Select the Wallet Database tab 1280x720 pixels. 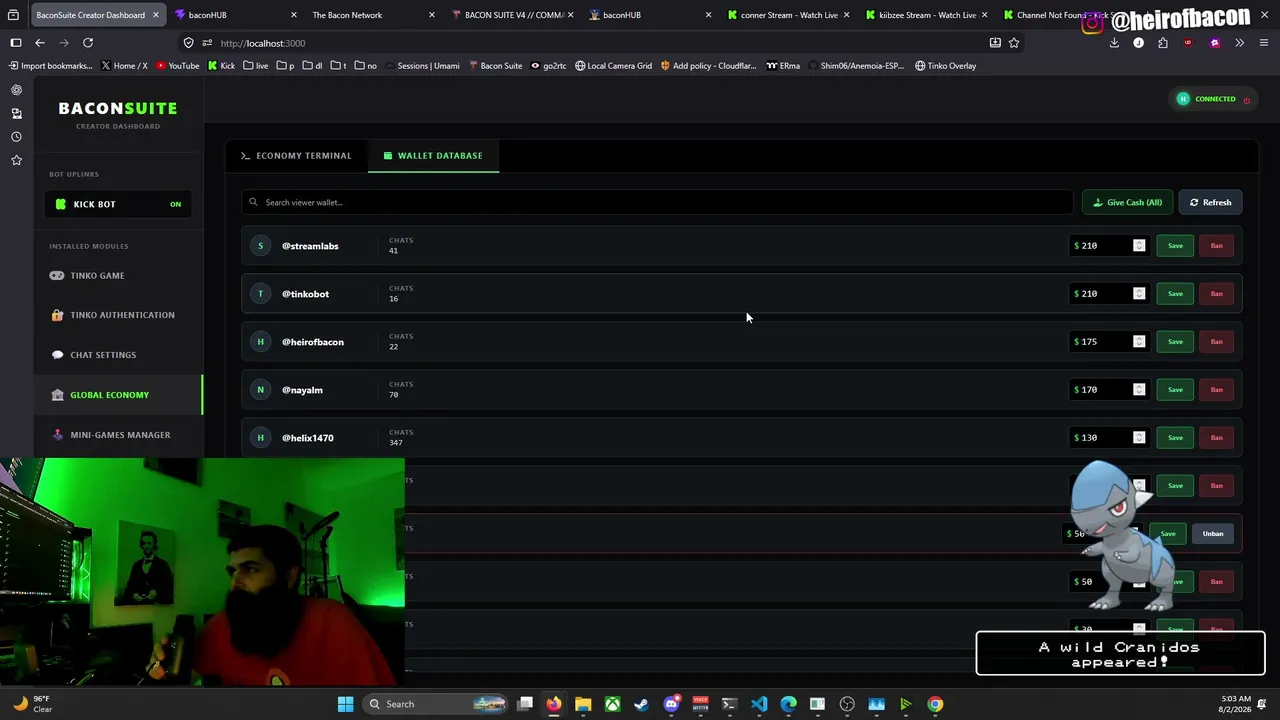tap(433, 155)
